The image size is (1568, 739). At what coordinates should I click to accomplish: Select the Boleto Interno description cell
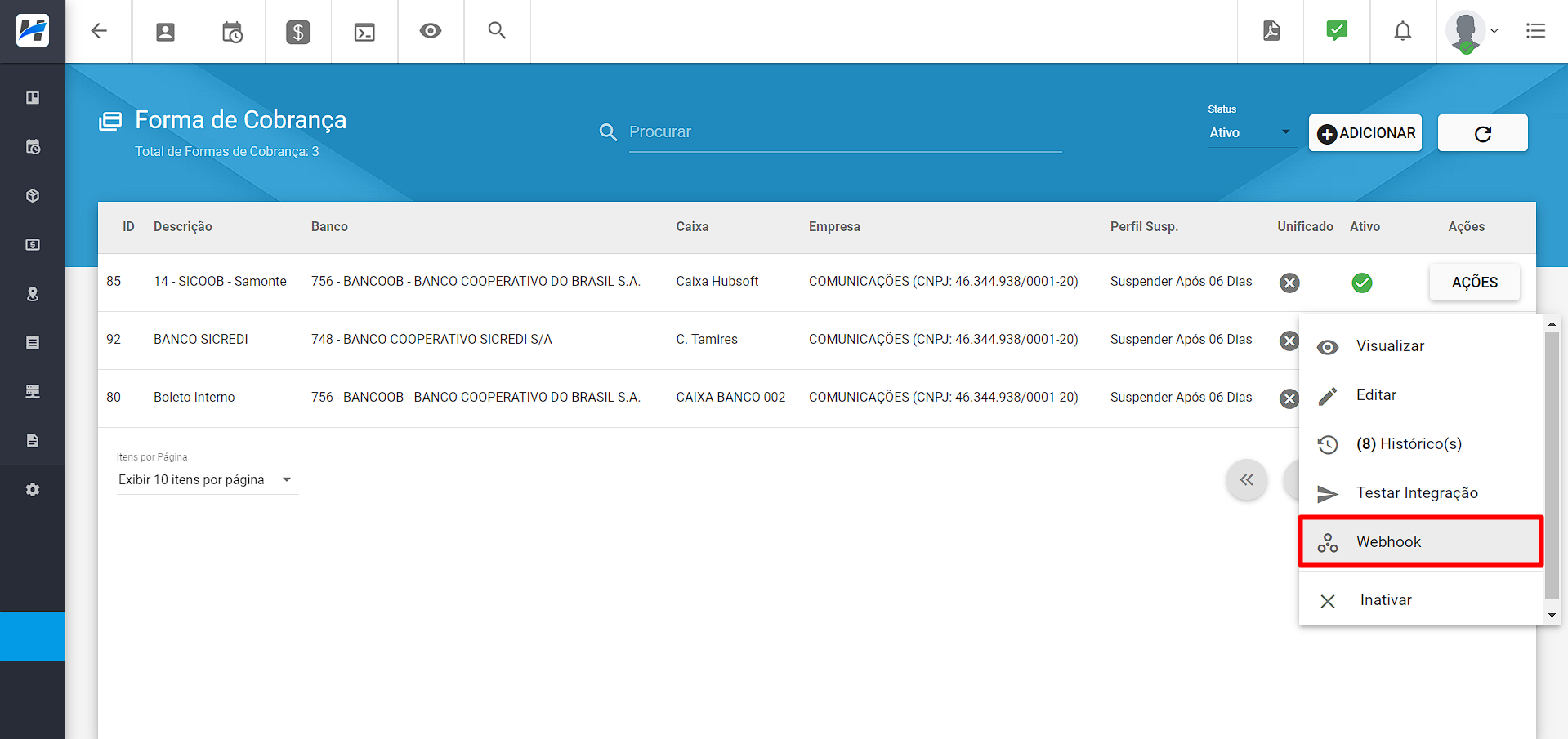(194, 398)
